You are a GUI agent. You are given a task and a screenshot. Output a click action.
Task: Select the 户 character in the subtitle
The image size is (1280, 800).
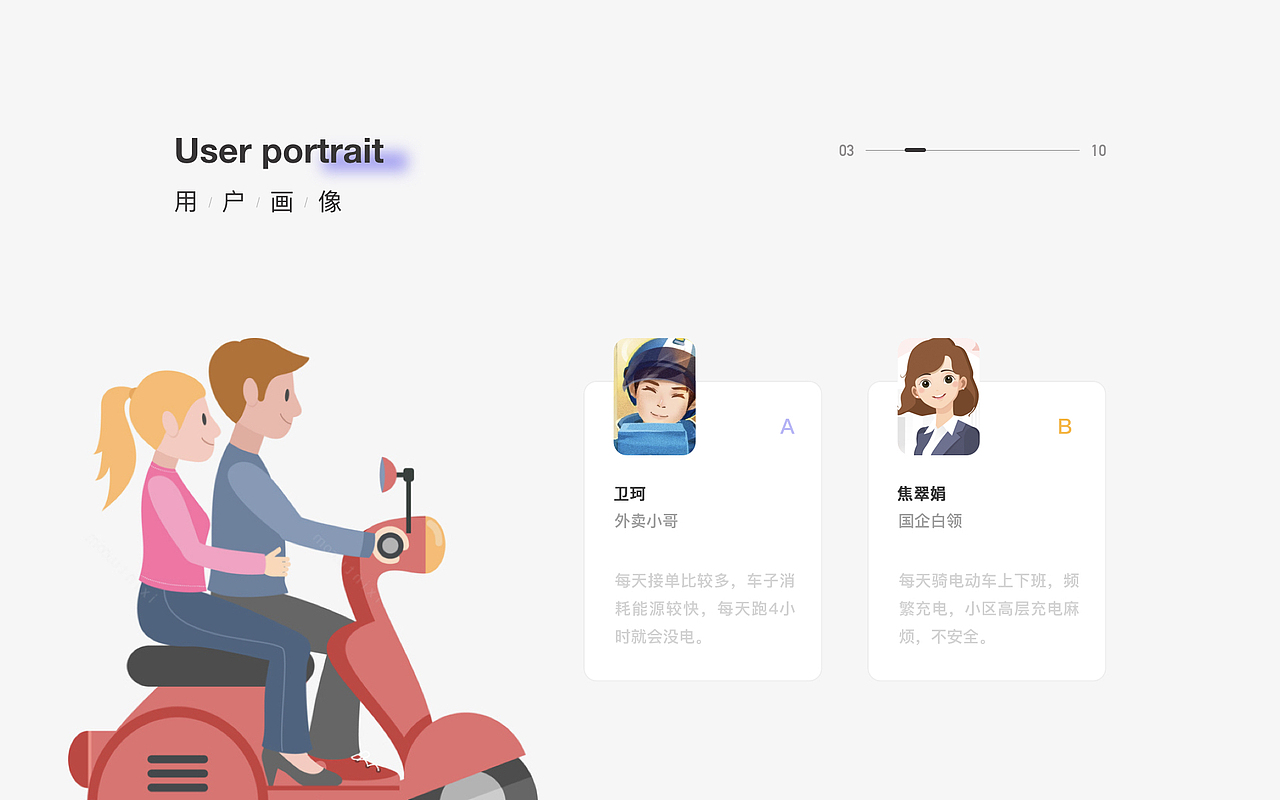click(233, 201)
